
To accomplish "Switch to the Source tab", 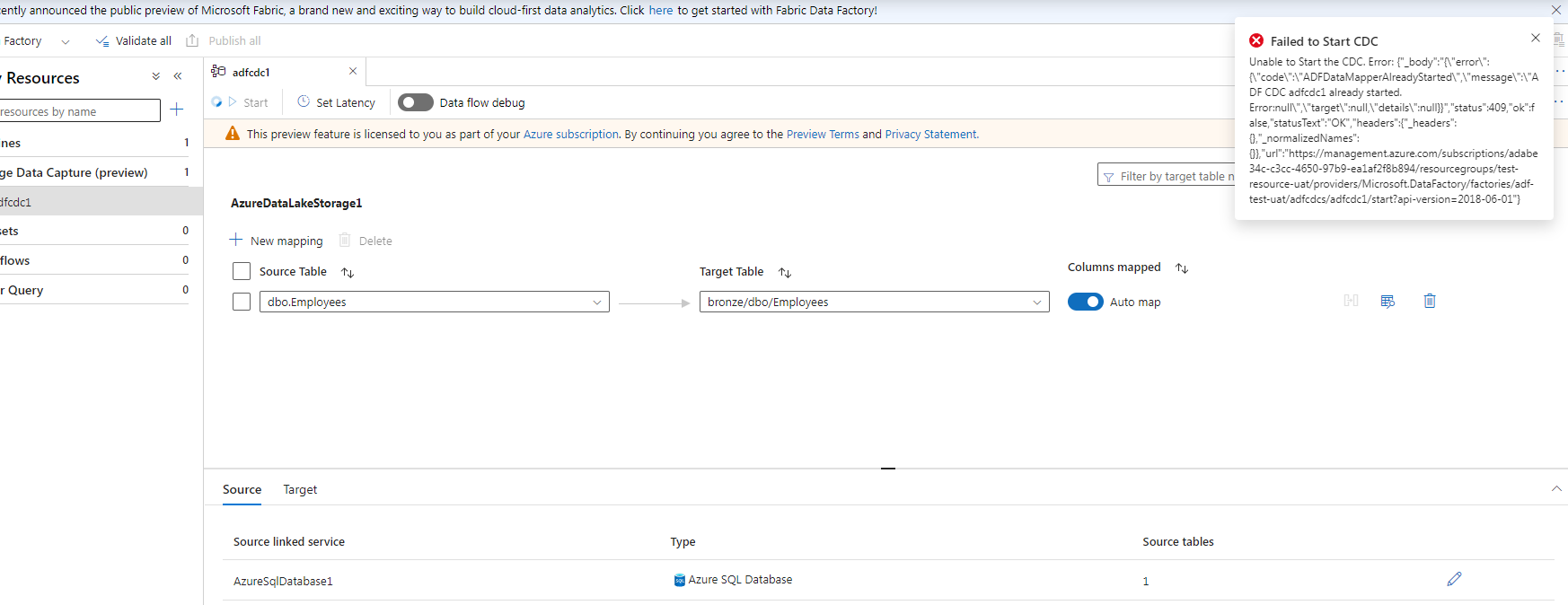I will (242, 489).
